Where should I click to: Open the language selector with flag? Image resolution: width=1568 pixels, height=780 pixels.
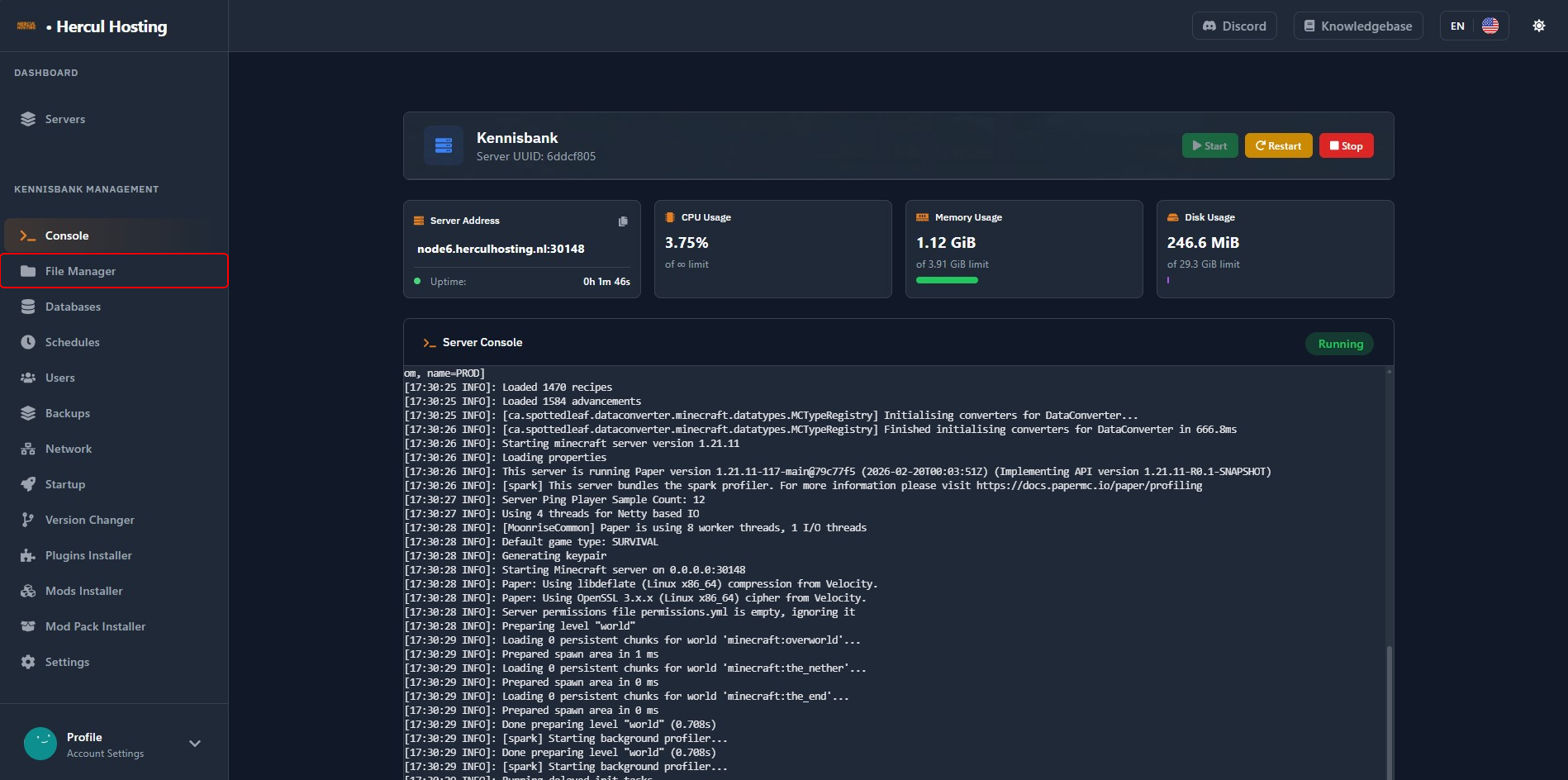(x=1474, y=26)
